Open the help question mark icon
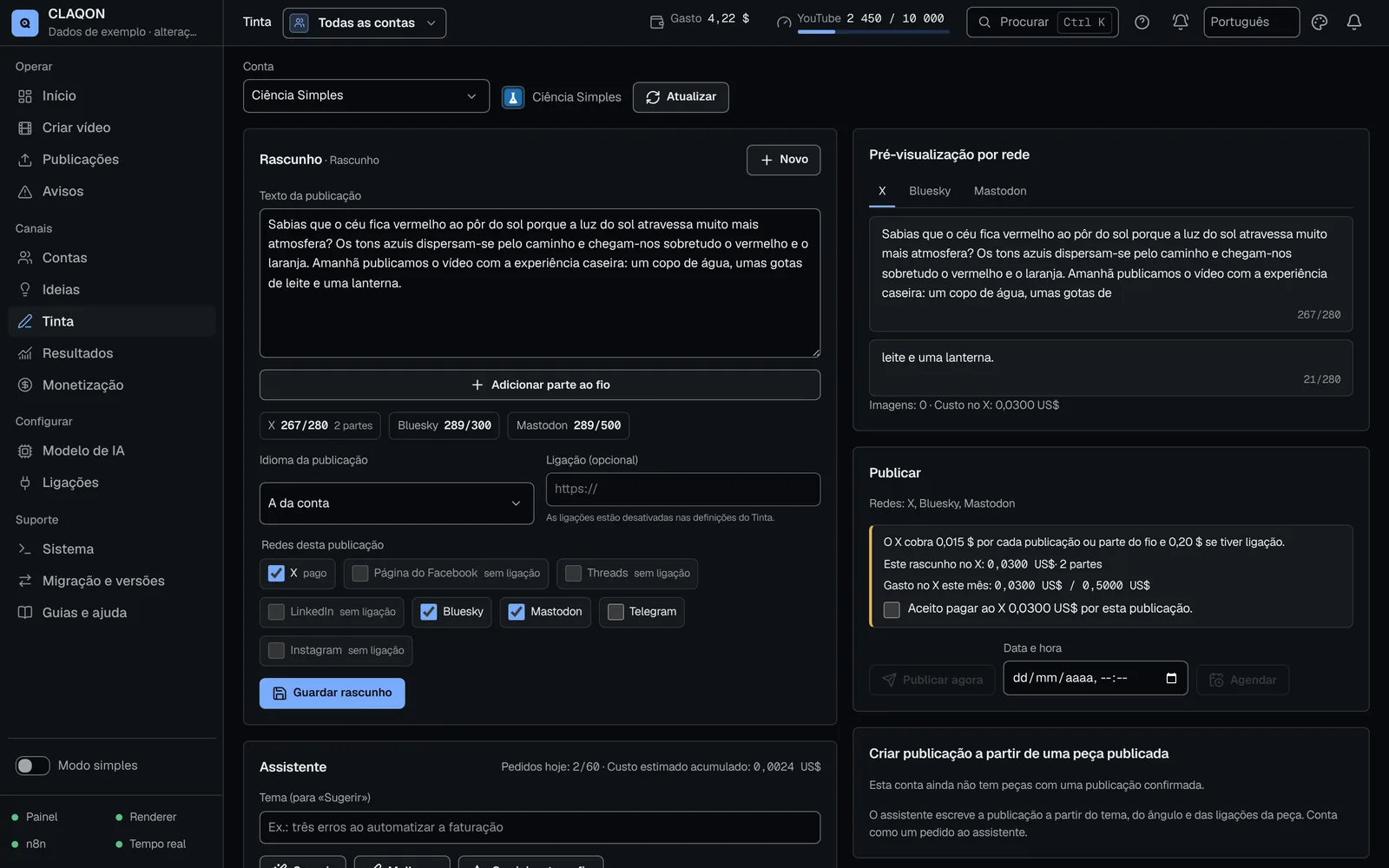The width and height of the screenshot is (1389, 868). coord(1142,23)
